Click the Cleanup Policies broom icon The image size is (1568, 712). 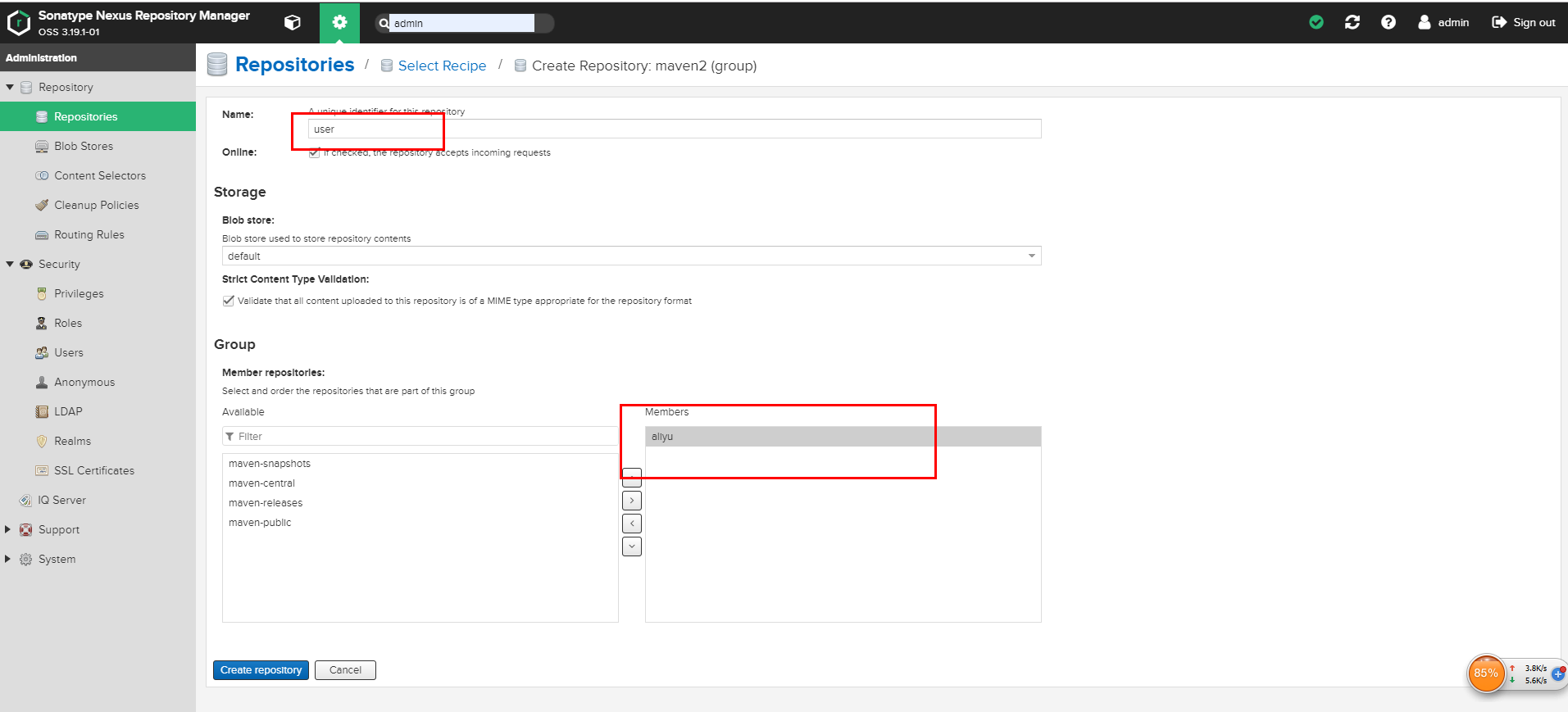click(42, 205)
